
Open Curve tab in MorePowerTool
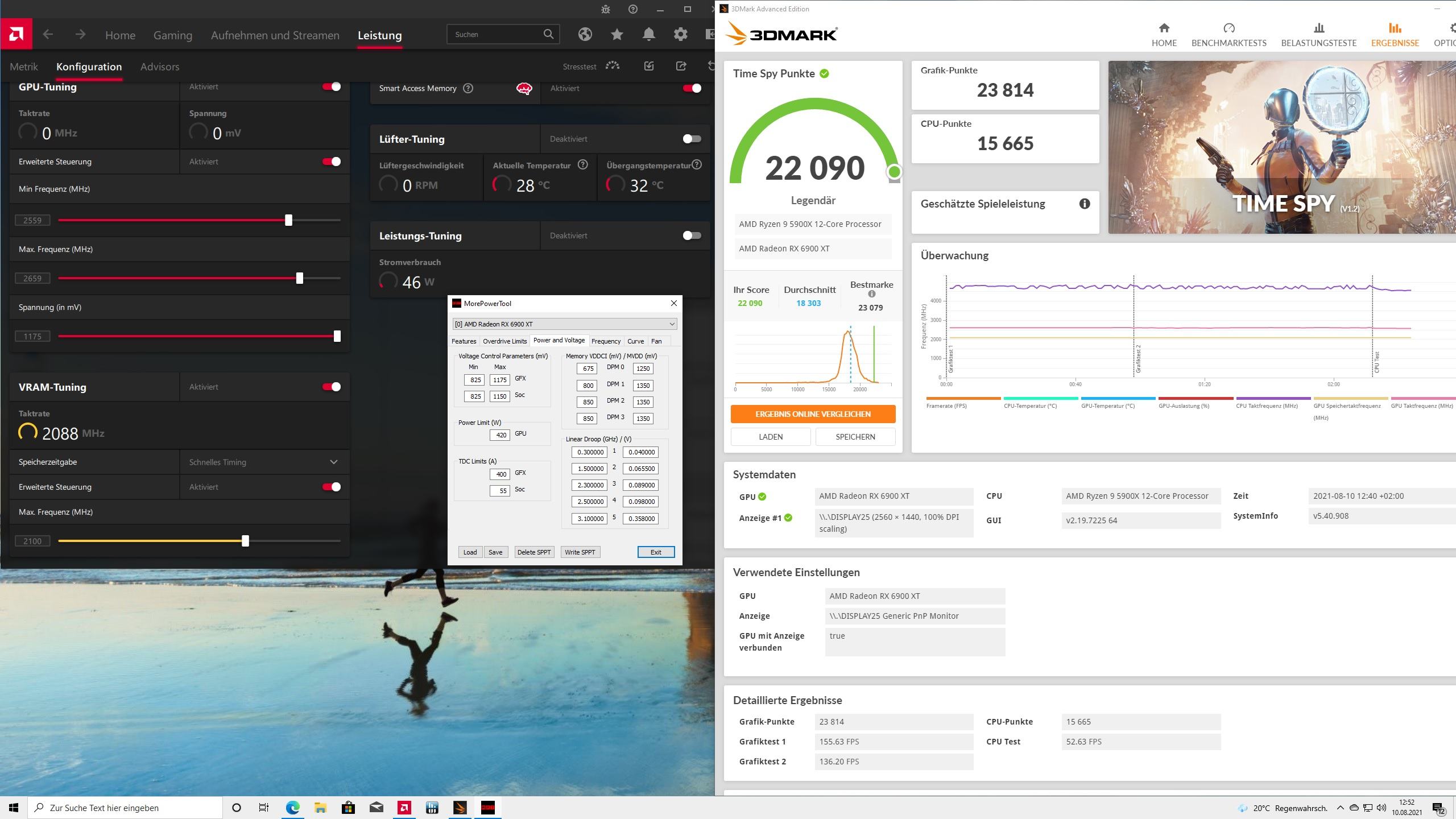coord(635,341)
